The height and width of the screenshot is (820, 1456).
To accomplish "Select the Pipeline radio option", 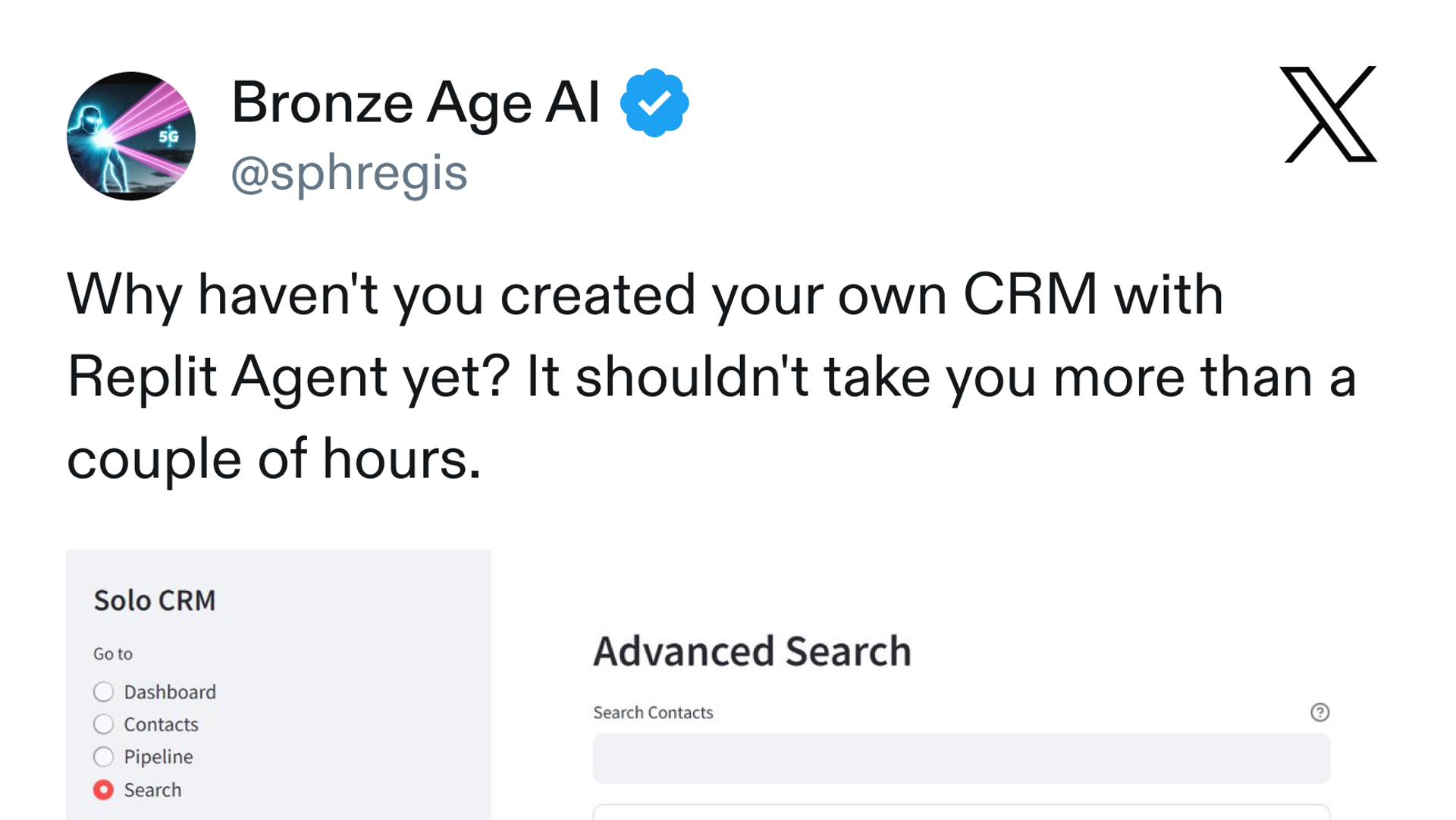I will (104, 757).
